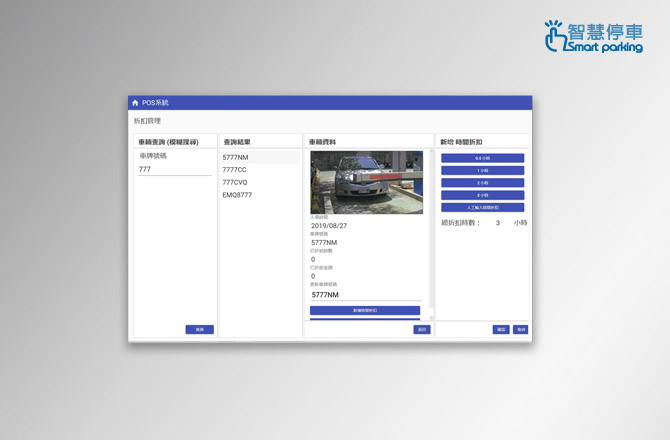
Task: Add a 3 小時 time discount
Action: pyautogui.click(x=482, y=195)
